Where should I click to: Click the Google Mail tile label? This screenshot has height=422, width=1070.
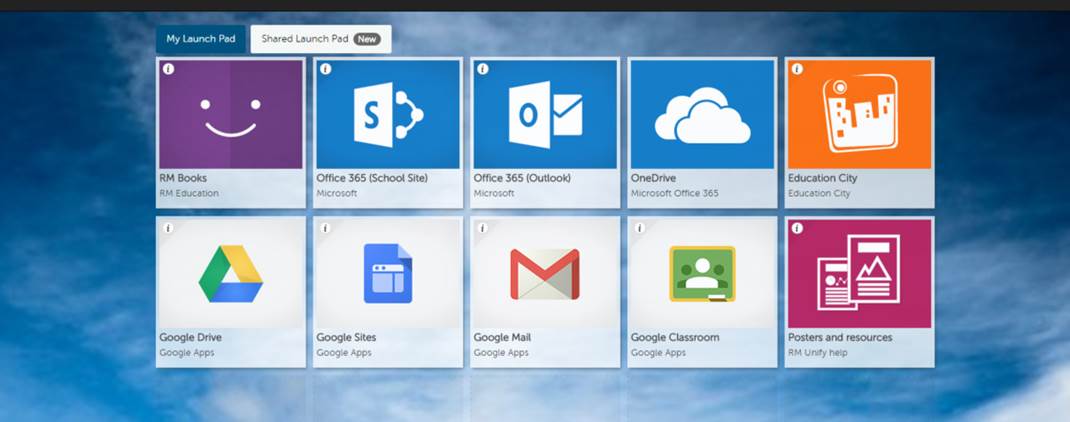(502, 338)
